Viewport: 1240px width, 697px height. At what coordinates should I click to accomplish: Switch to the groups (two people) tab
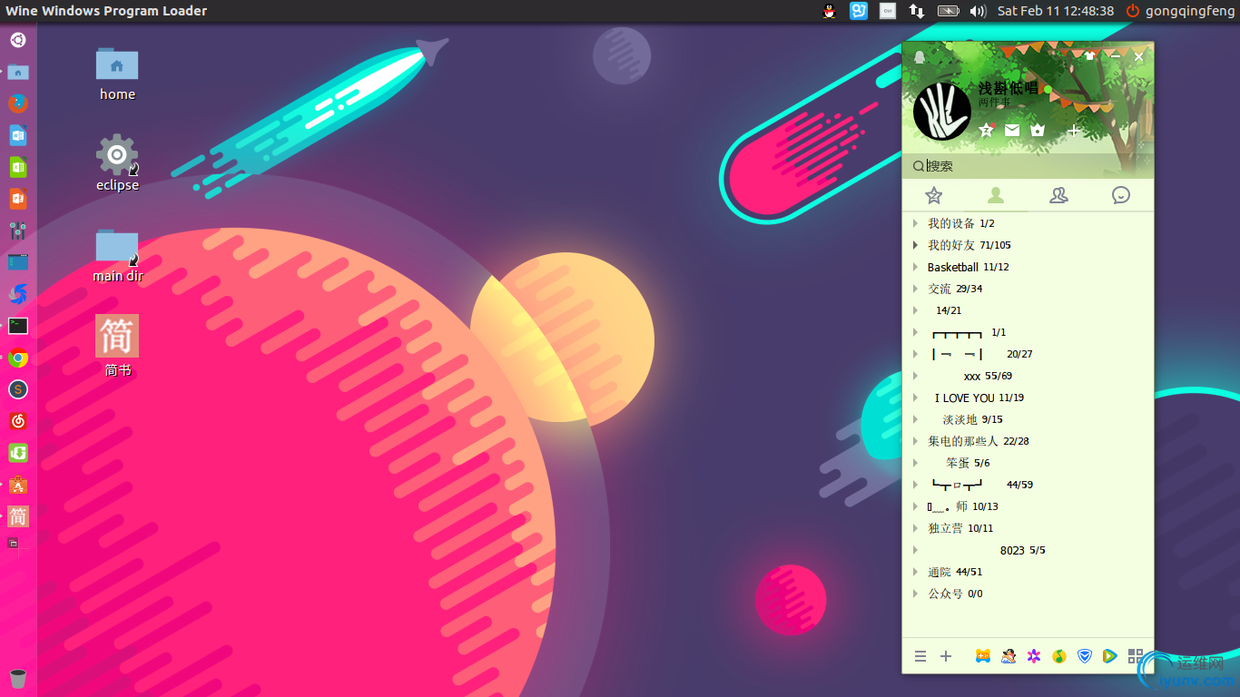(x=1058, y=195)
